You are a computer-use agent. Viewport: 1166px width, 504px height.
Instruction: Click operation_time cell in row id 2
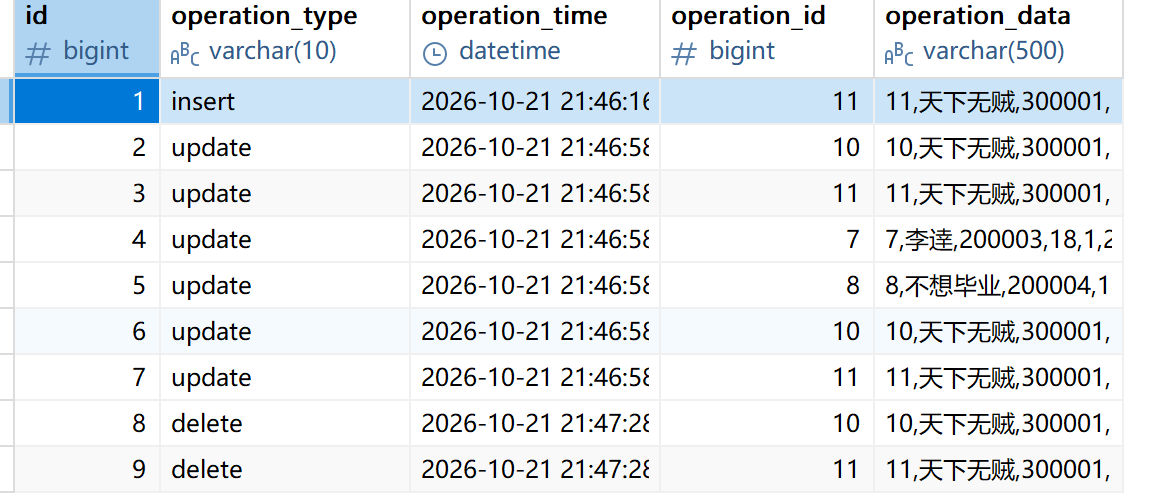[x=535, y=147]
